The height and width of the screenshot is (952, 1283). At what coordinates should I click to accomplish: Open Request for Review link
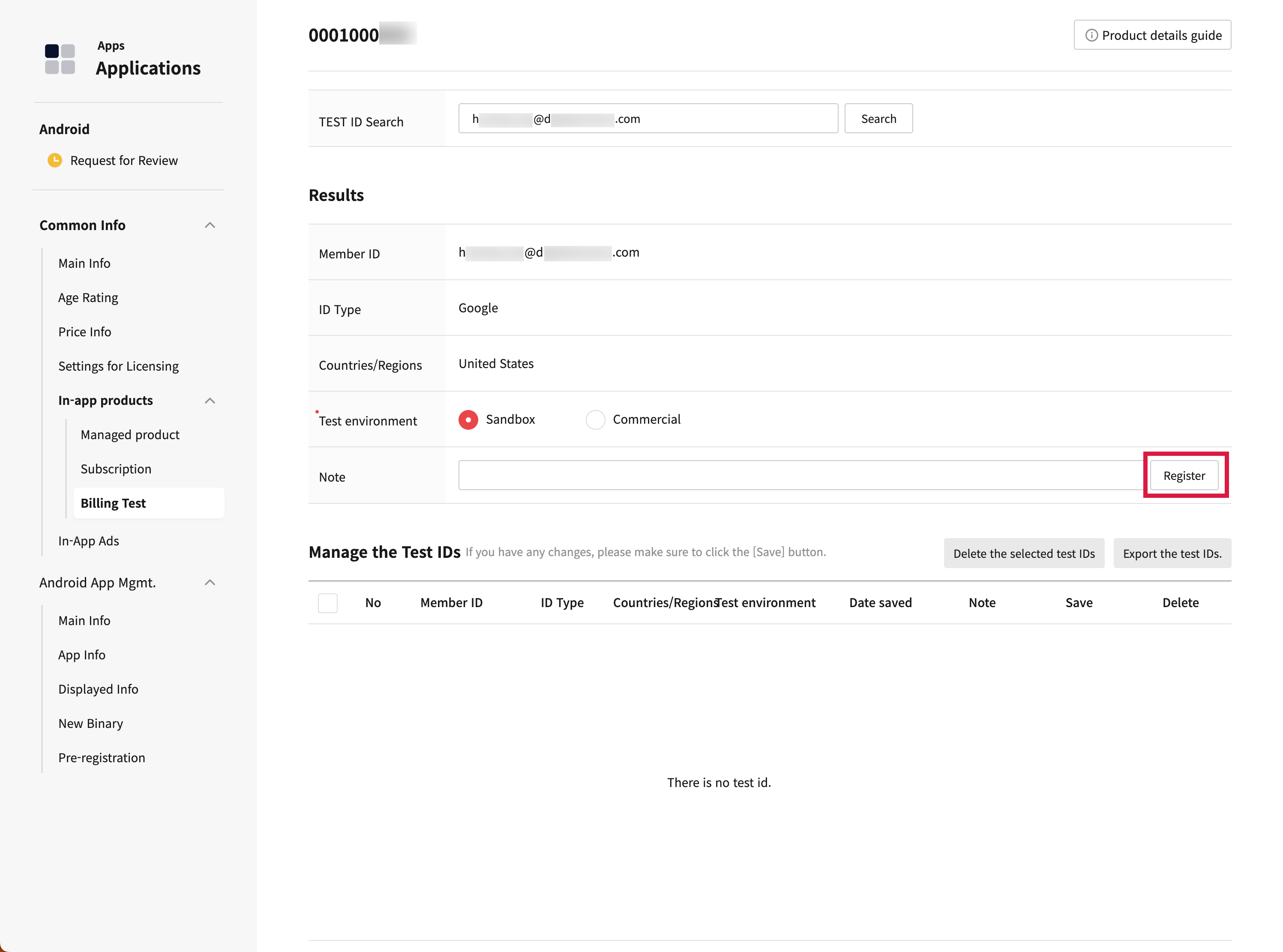point(123,160)
